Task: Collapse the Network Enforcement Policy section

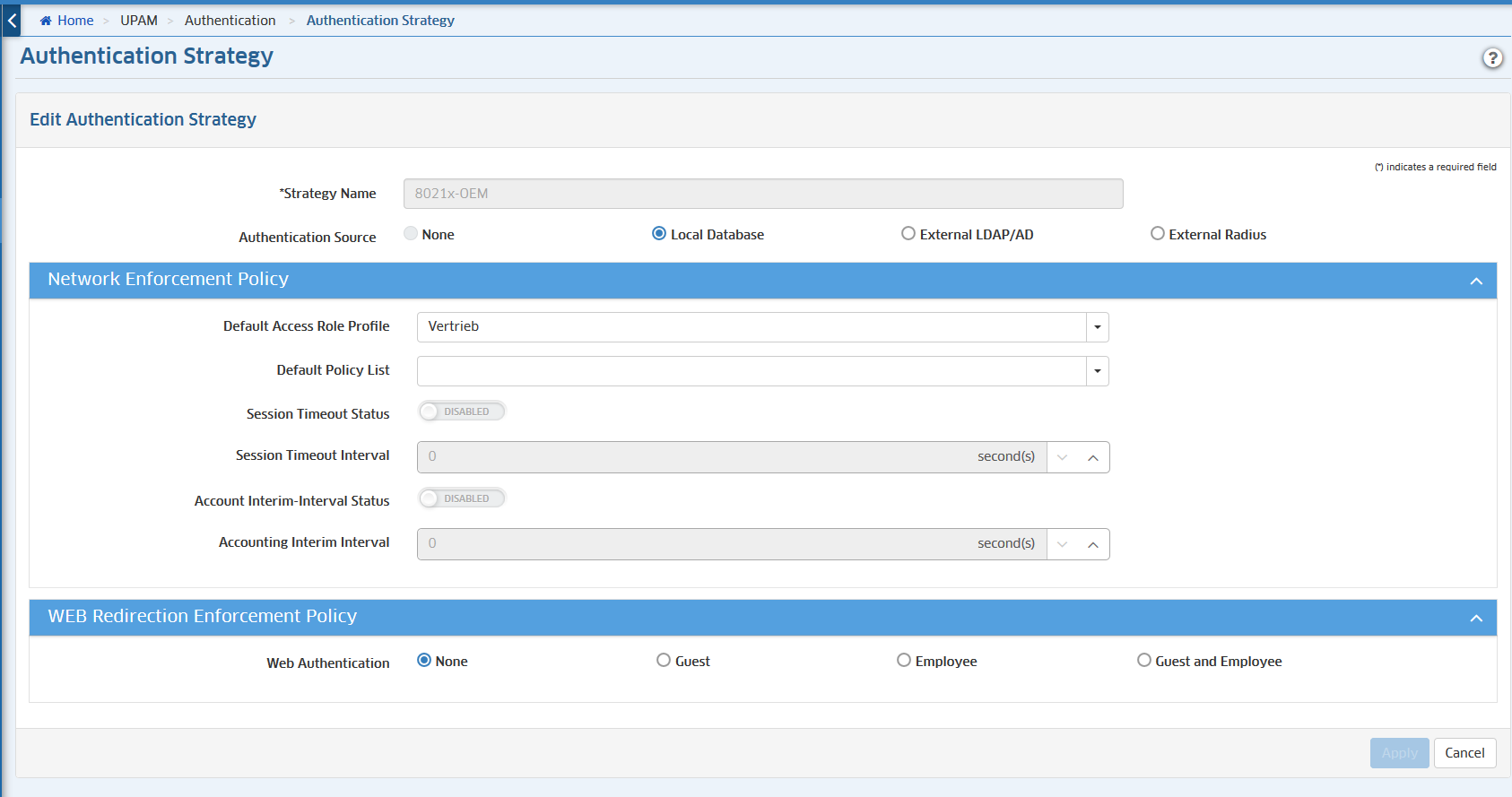Action: (x=1475, y=282)
